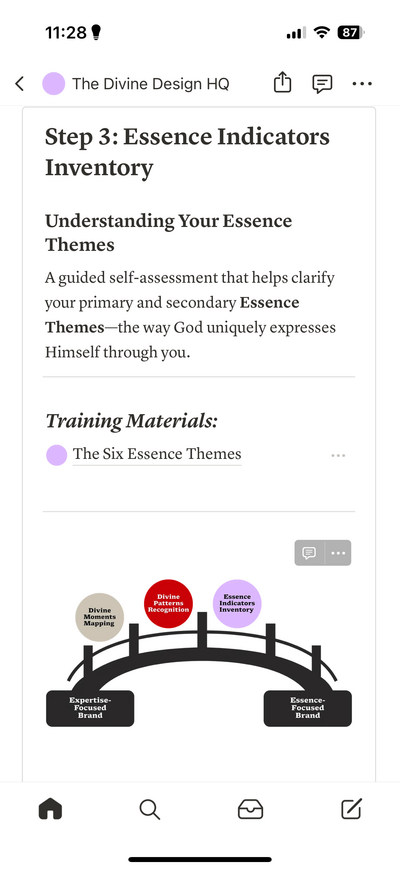Open the Search tab
The width and height of the screenshot is (400, 870).
[149, 810]
